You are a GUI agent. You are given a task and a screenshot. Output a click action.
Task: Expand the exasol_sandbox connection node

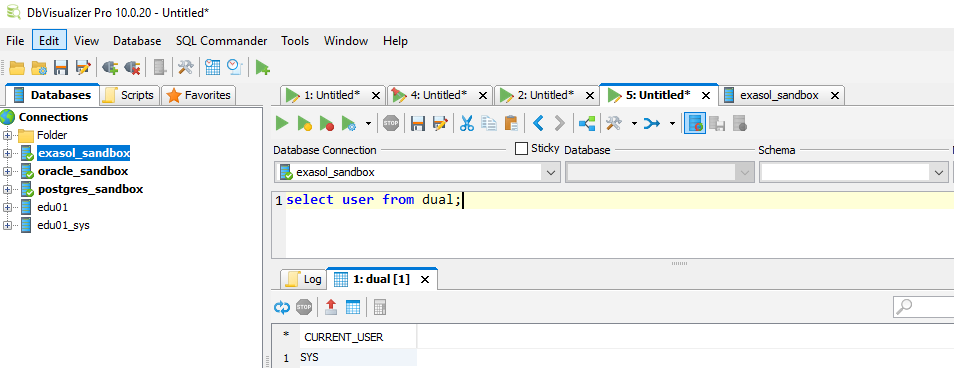[7, 153]
